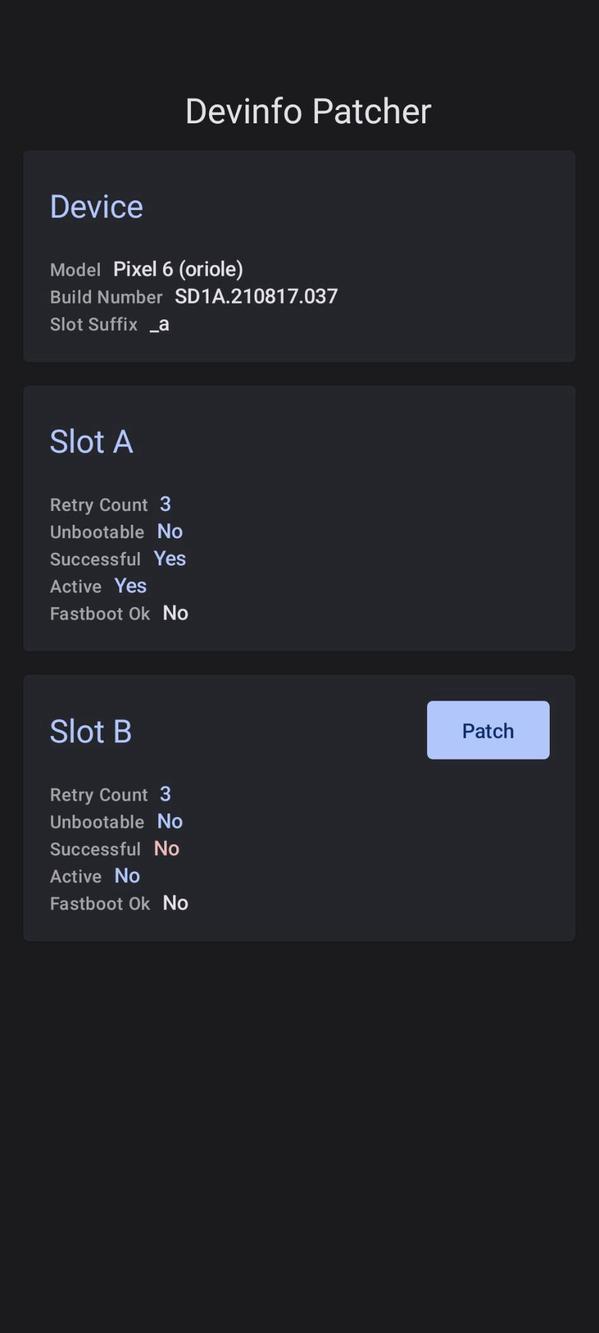Select the Active No label in Slot B
Viewport: 599px width, 1333px height.
coord(127,875)
